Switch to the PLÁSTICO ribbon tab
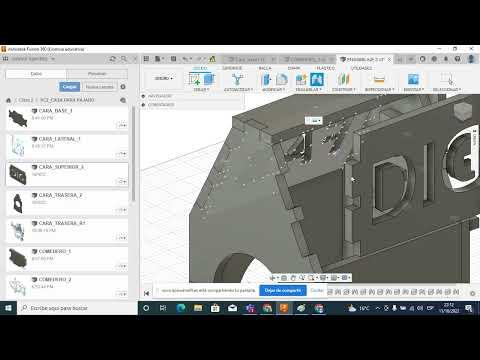Image resolution: width=480 pixels, height=360 pixels. pos(326,68)
